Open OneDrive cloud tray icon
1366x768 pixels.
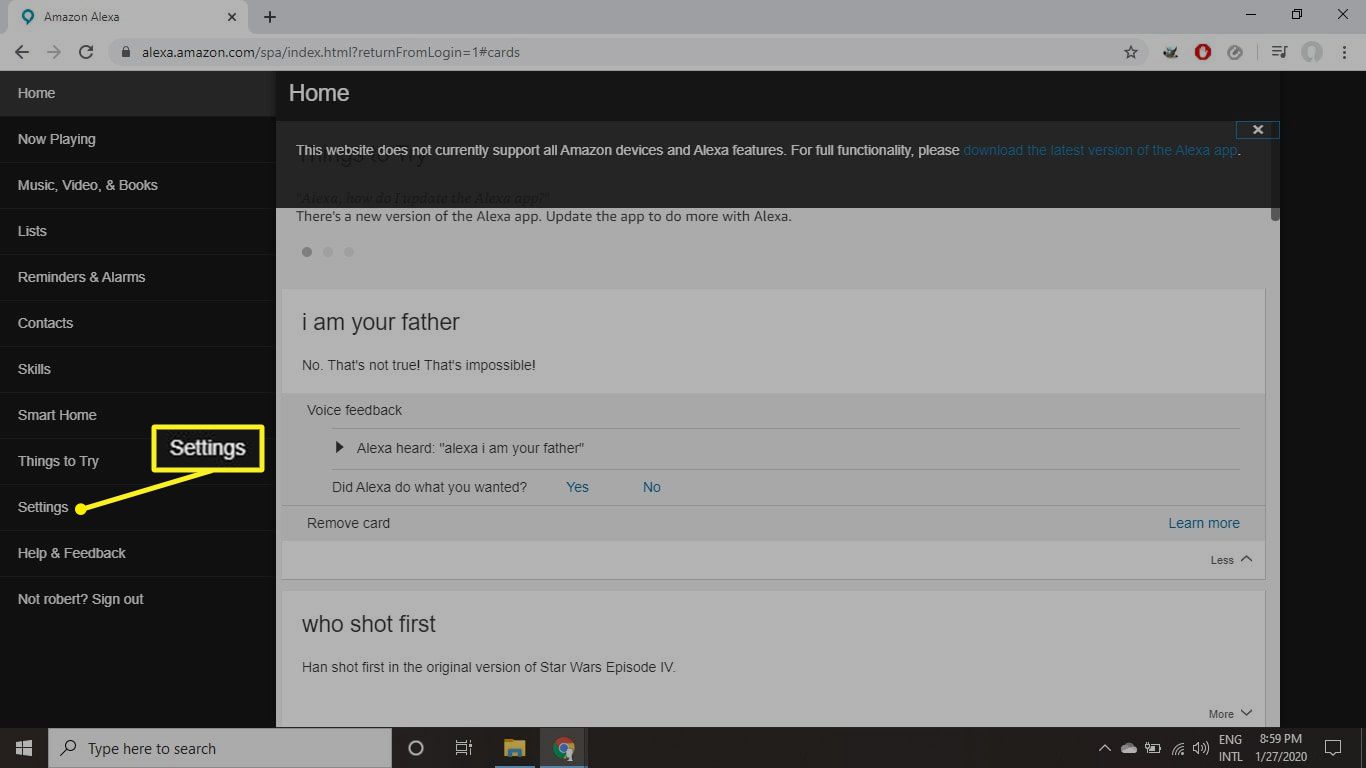pyautogui.click(x=1128, y=748)
